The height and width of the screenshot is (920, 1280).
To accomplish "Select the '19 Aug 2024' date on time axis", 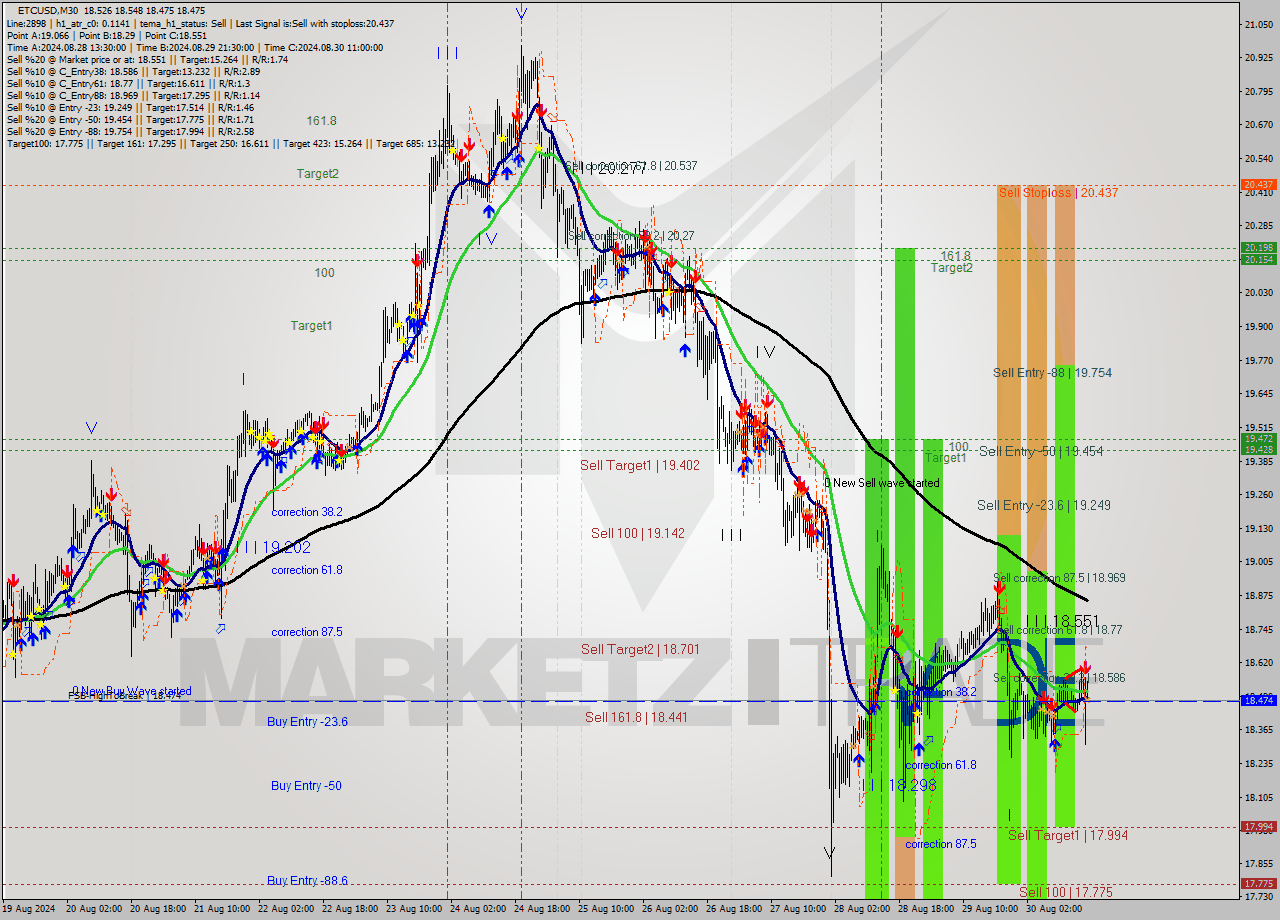I will 28,909.
